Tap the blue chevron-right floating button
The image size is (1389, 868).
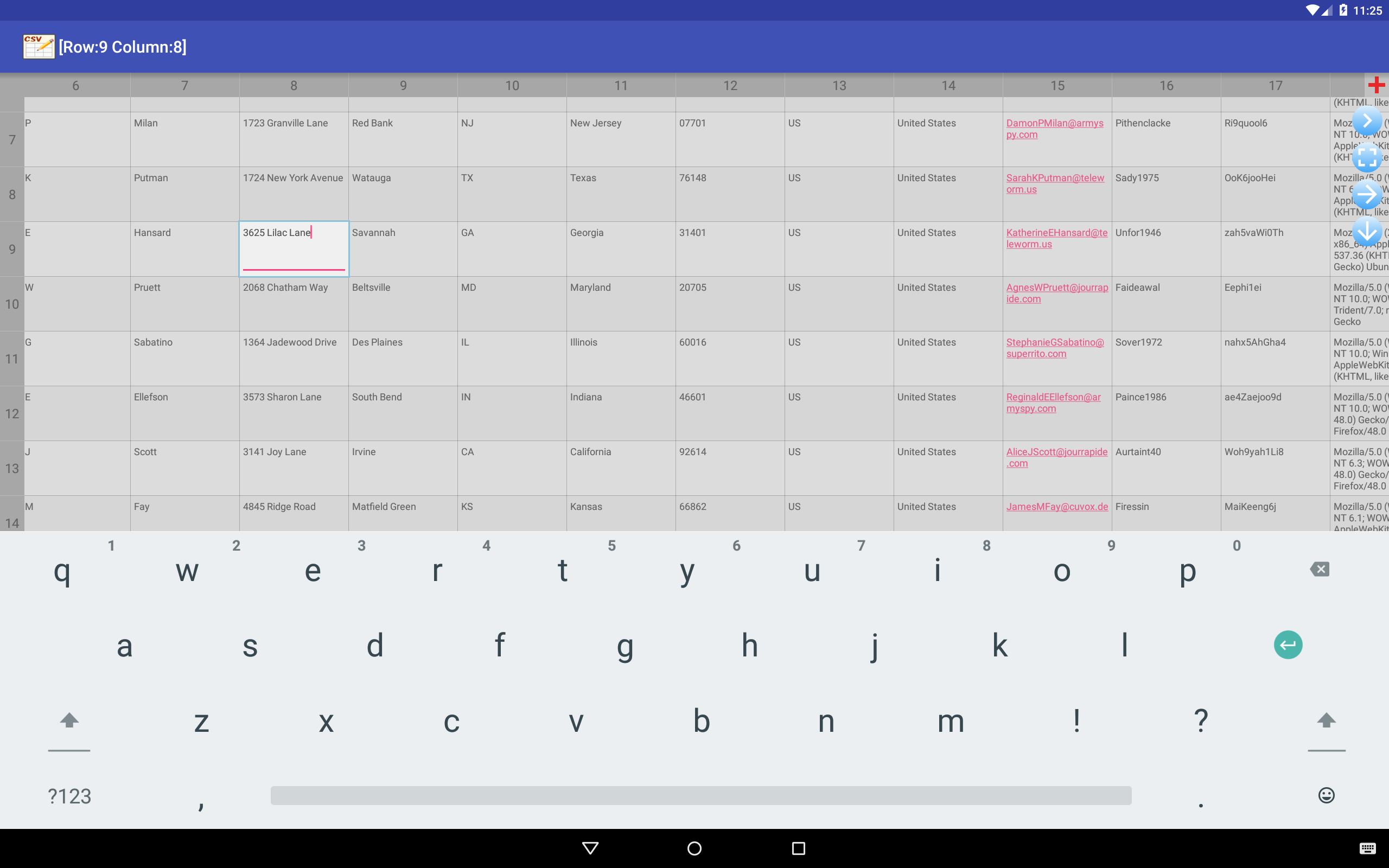coord(1367,120)
